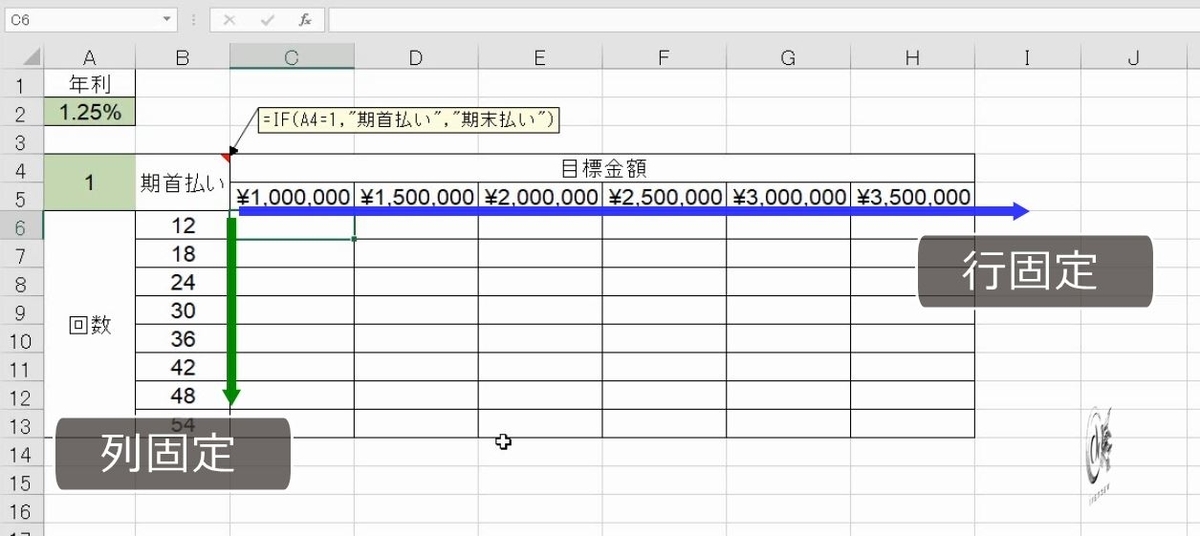
Task: Click the ¥2,500,000 cell
Action: pos(664,197)
